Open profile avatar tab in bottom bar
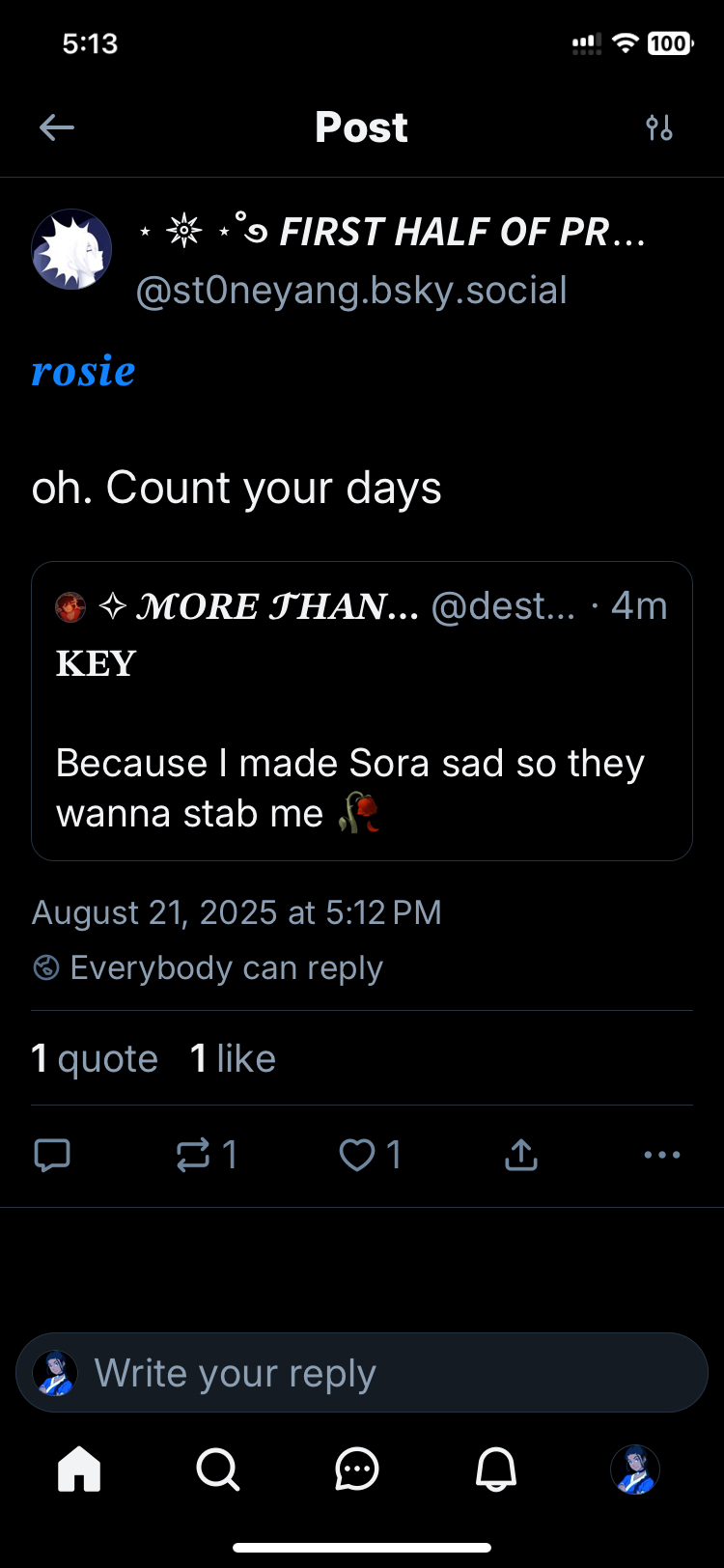 (x=635, y=1470)
